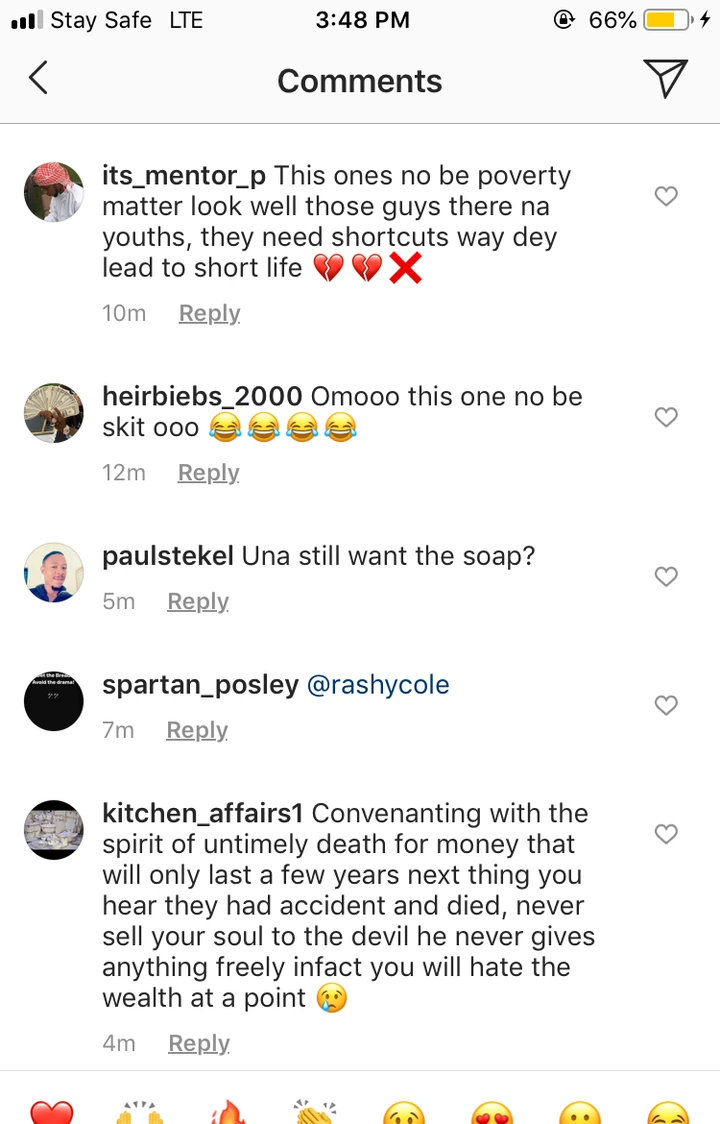Like the paulstekel comment
This screenshot has width=720, height=1124.
point(666,576)
